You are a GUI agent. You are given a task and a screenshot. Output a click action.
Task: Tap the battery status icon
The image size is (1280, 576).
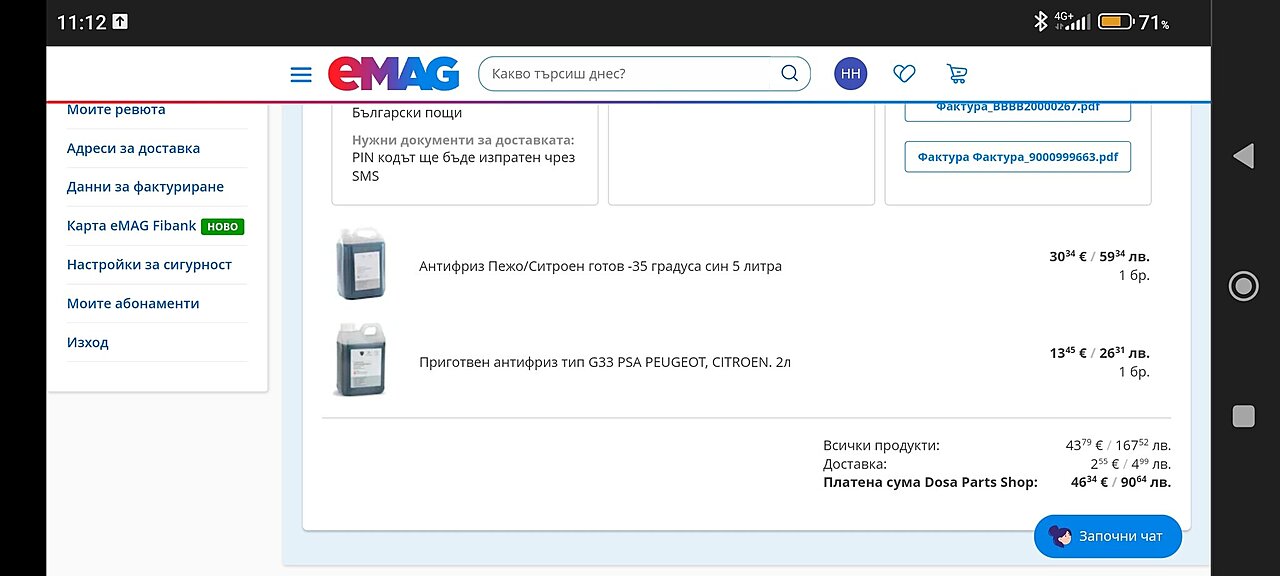pos(1115,21)
